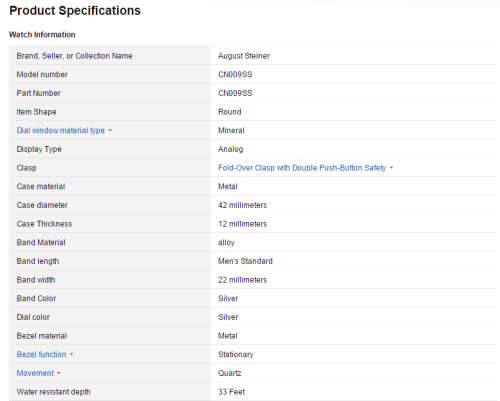Click the Watch Information section title
Image resolution: width=500 pixels, height=401 pixels.
[42, 35]
